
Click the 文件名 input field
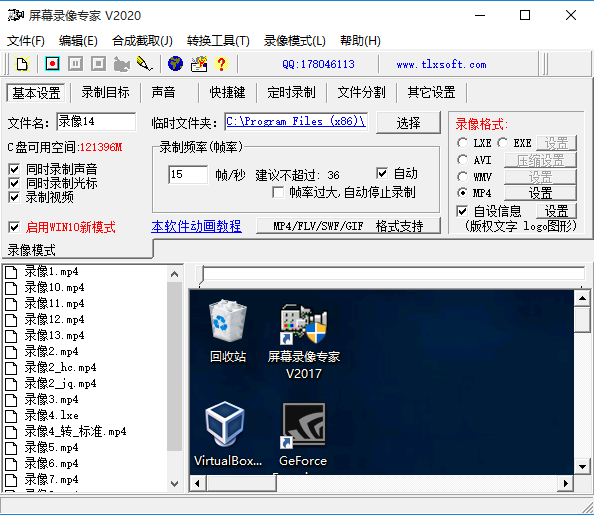(96, 122)
